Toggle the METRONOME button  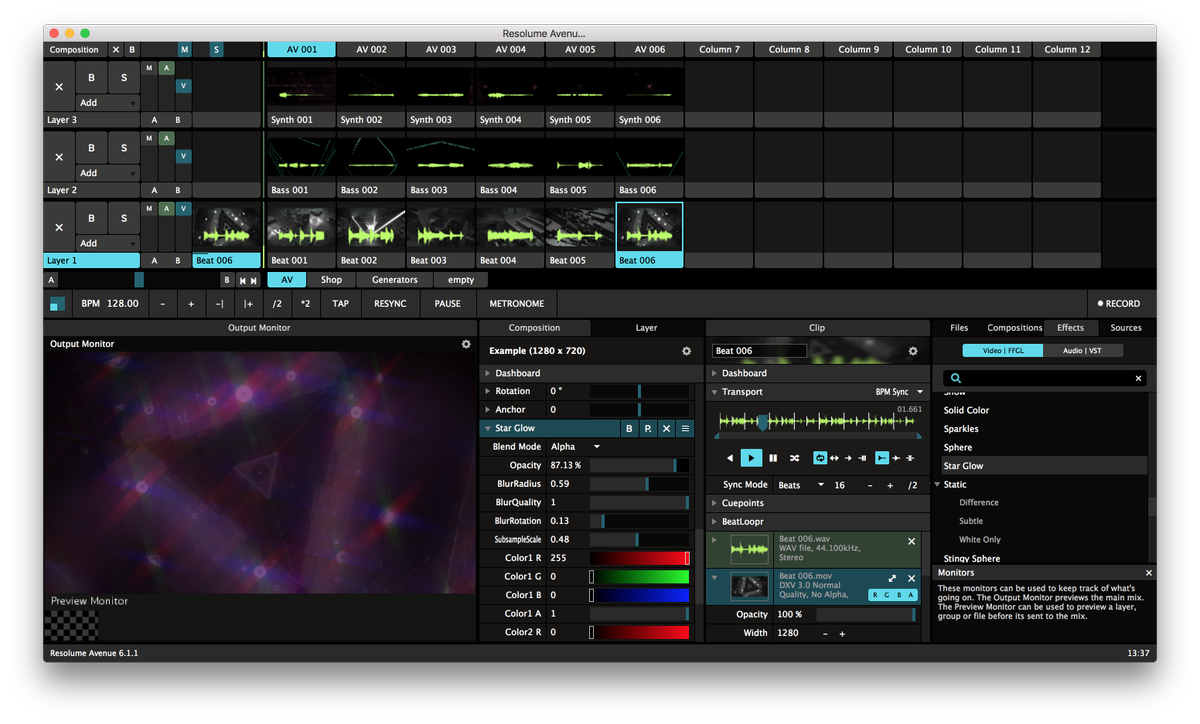point(517,304)
